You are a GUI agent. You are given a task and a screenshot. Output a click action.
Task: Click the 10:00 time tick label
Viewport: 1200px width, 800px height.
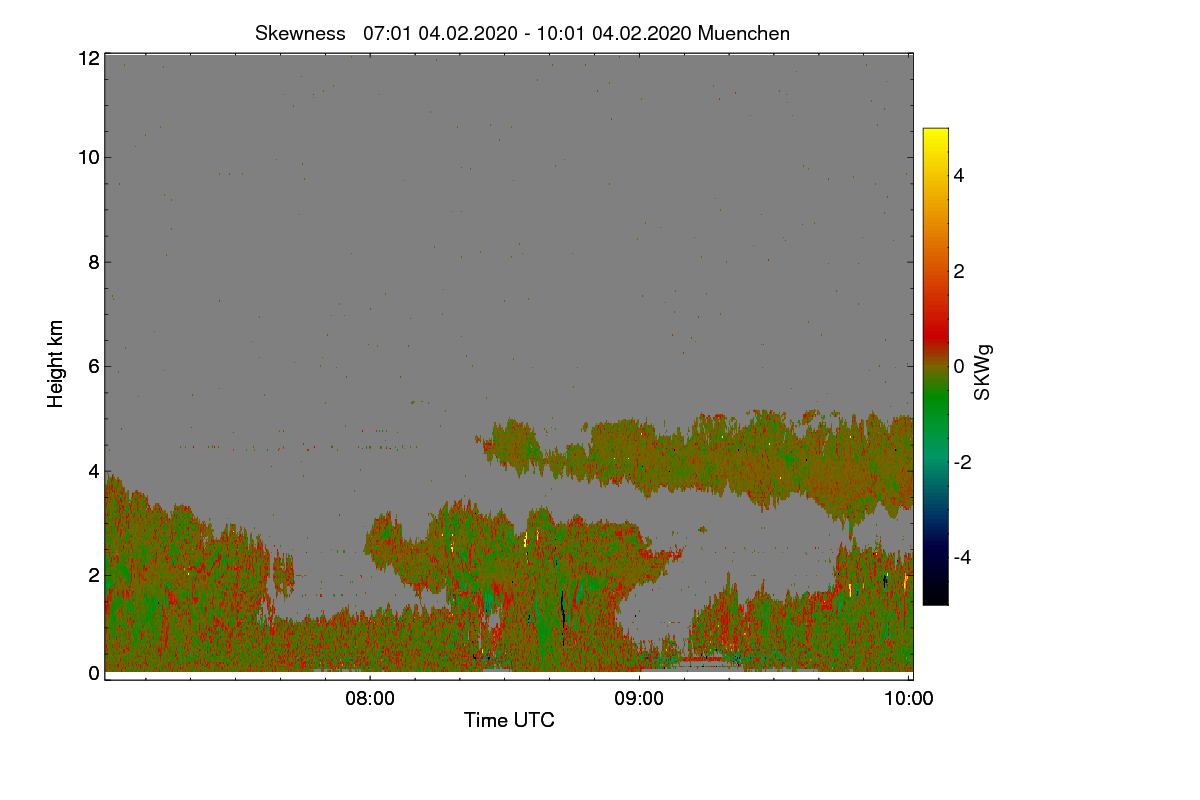(909, 699)
